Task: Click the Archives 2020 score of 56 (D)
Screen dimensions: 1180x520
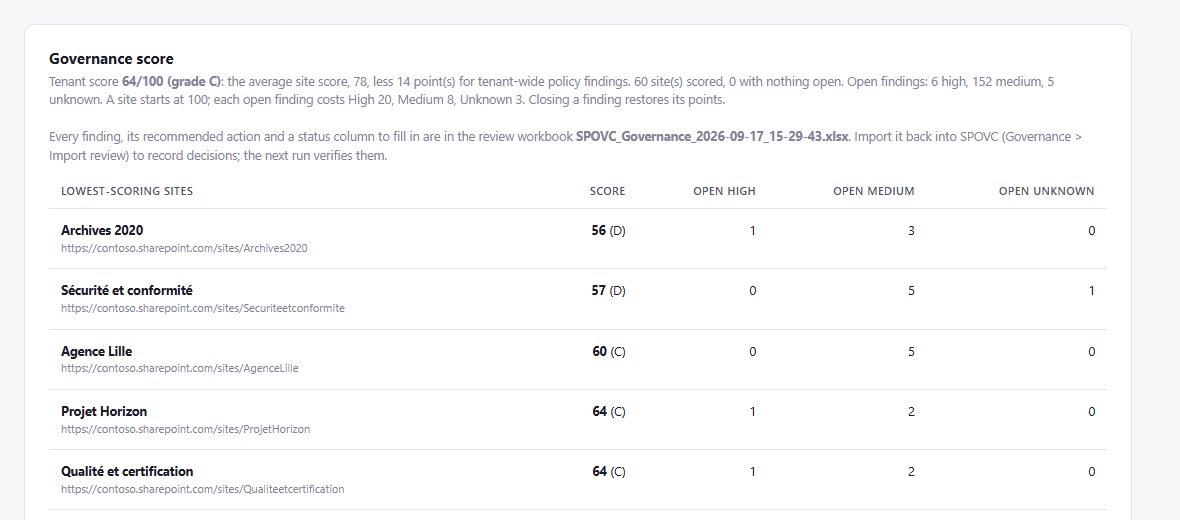Action: [x=608, y=231]
